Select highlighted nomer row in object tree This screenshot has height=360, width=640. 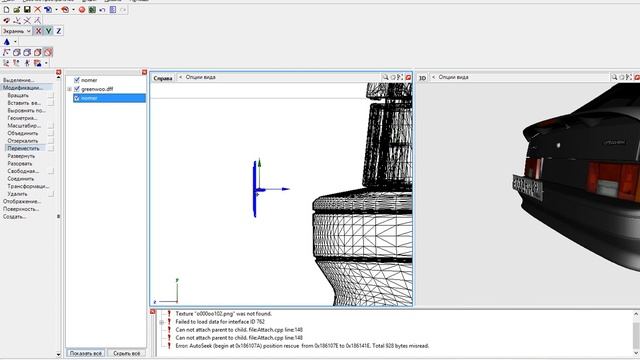point(109,98)
